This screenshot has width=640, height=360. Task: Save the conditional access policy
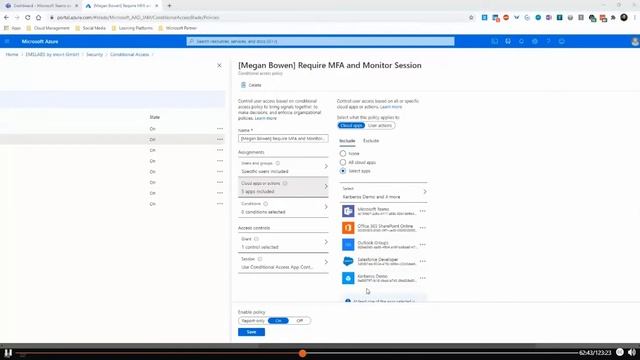click(251, 332)
